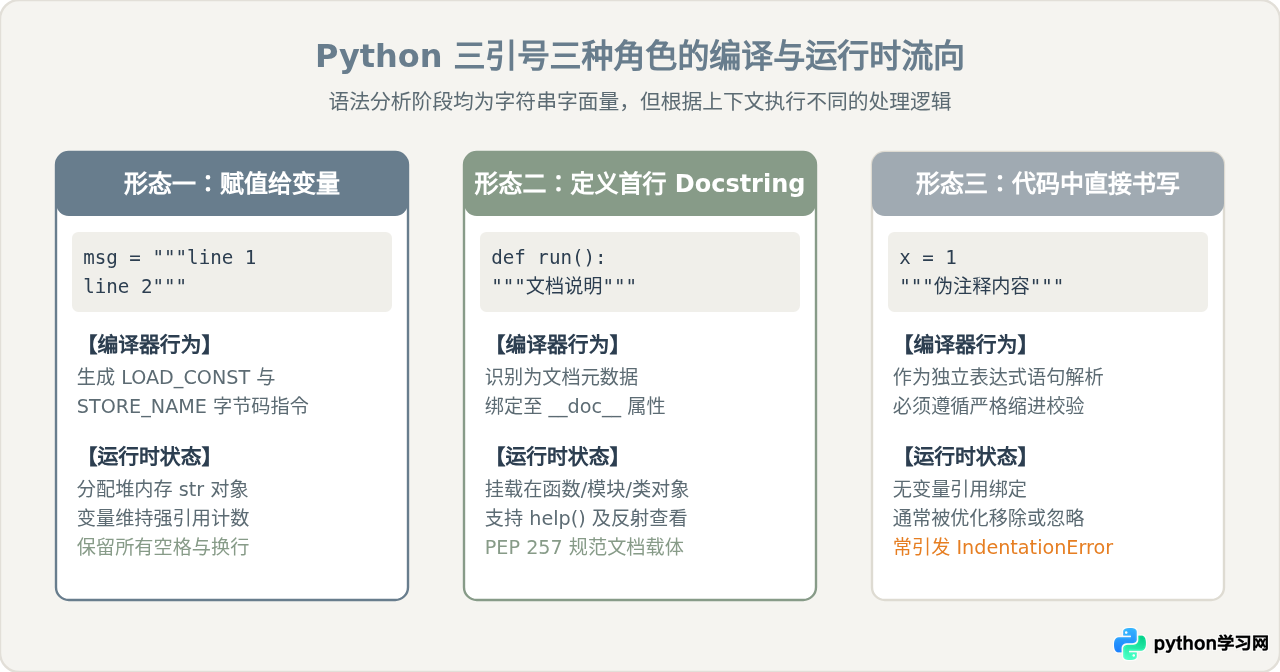Click header '形态二：定义首行 Docstring'
This screenshot has height=672, width=1280.
point(640,184)
